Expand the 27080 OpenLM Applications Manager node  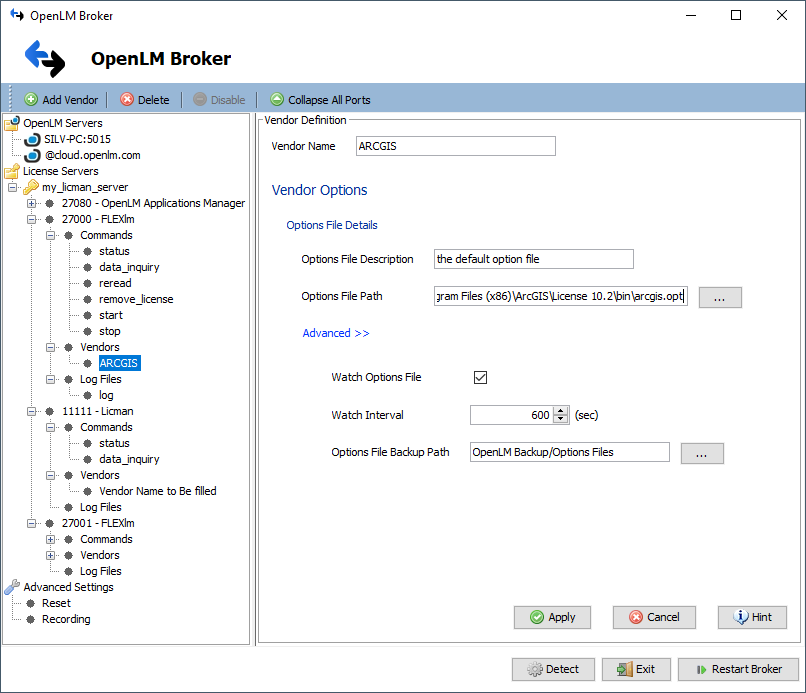[32, 203]
